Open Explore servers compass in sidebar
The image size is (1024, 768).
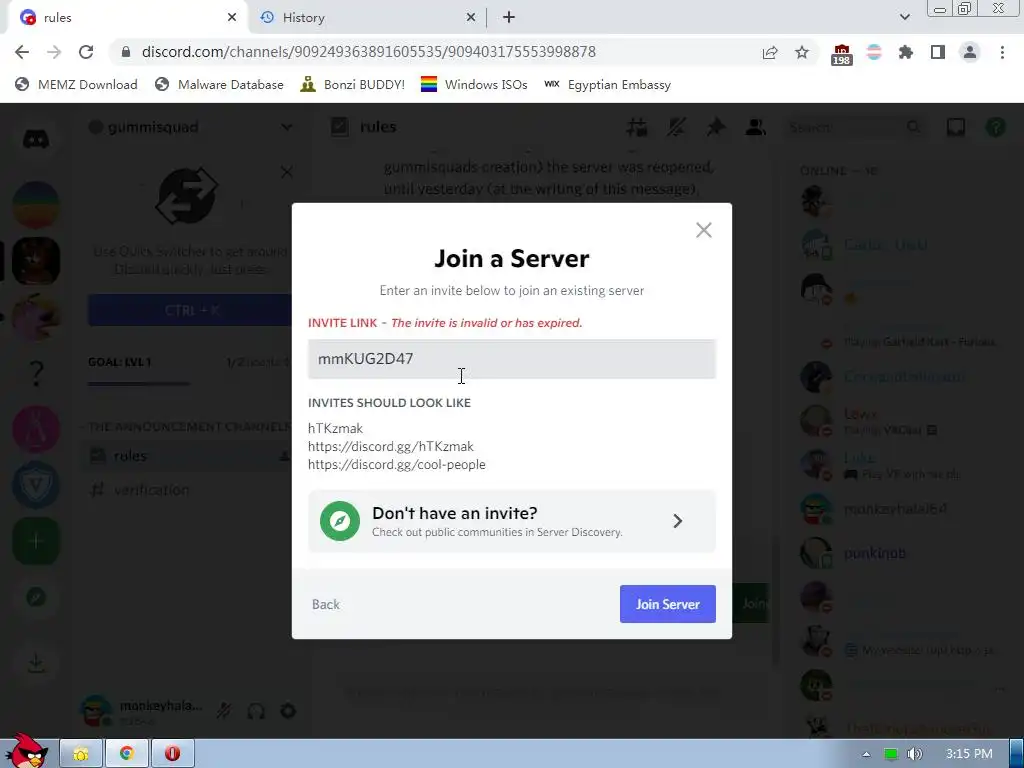(x=36, y=597)
